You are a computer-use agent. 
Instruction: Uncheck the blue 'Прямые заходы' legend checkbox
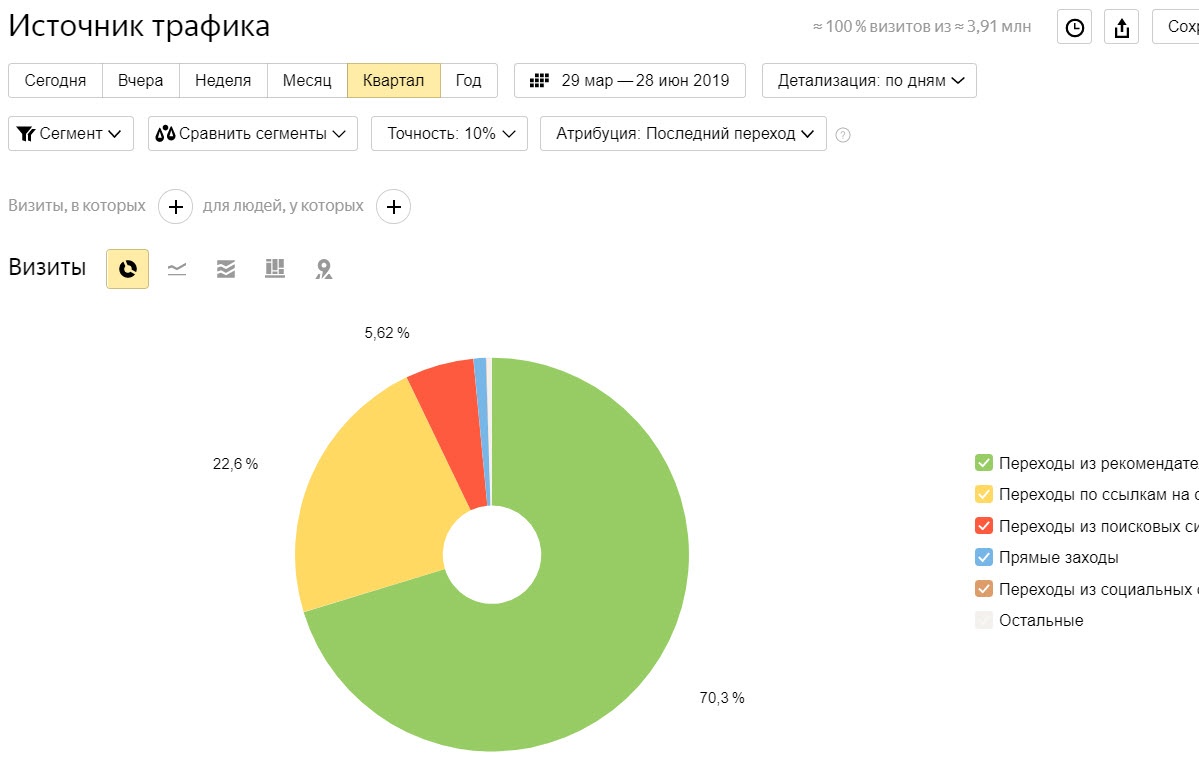click(984, 558)
